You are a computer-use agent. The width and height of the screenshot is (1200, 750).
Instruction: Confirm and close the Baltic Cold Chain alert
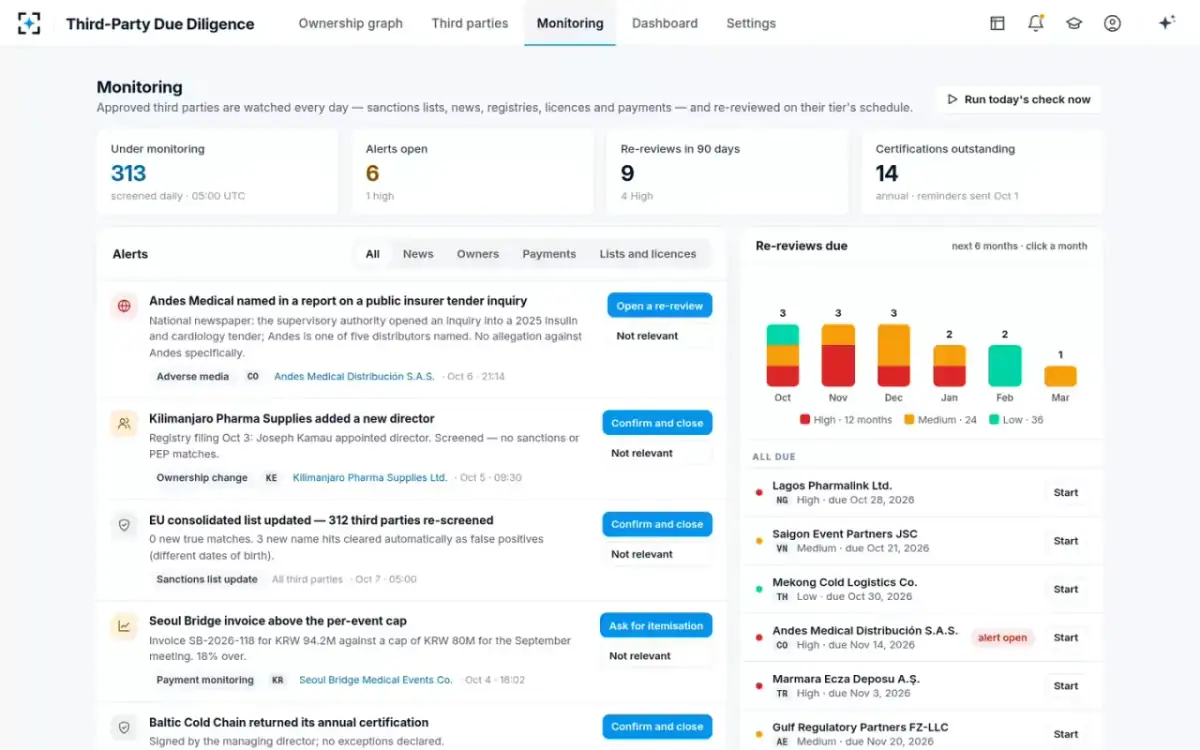[657, 727]
